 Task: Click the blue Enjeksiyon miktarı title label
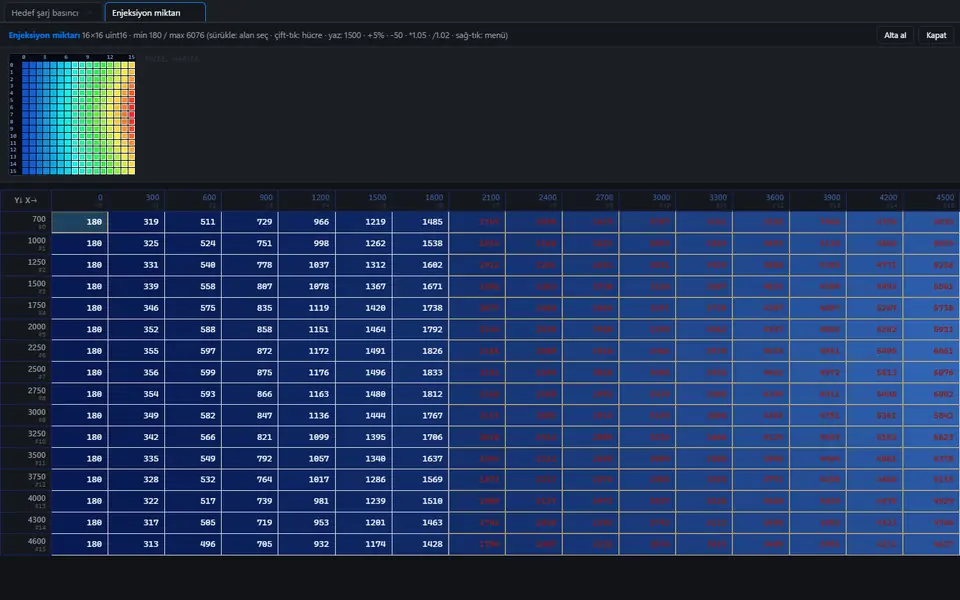point(44,36)
